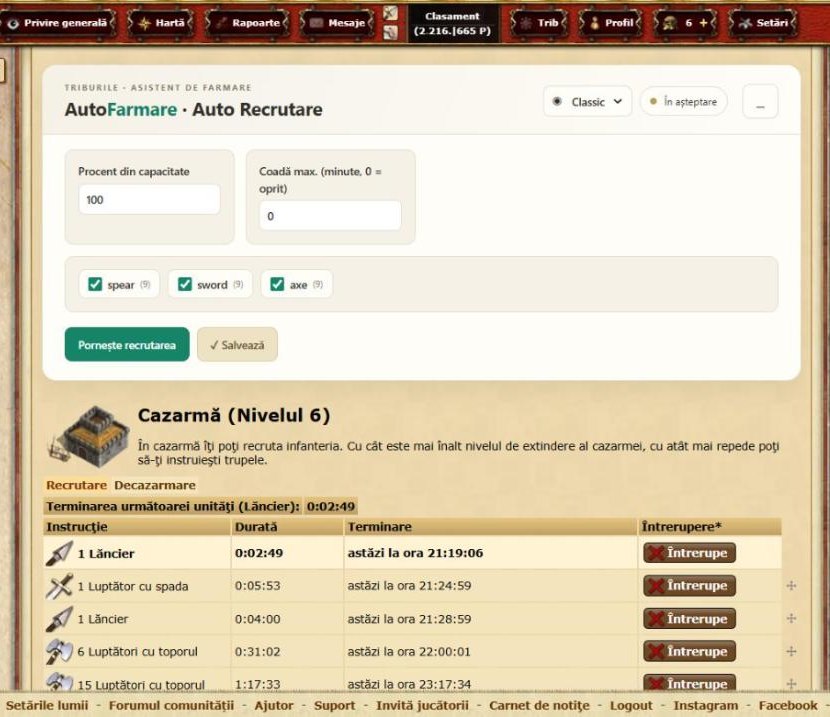Open Rapoarte in the top menu
Image resolution: width=830 pixels, height=717 pixels.
248,23
